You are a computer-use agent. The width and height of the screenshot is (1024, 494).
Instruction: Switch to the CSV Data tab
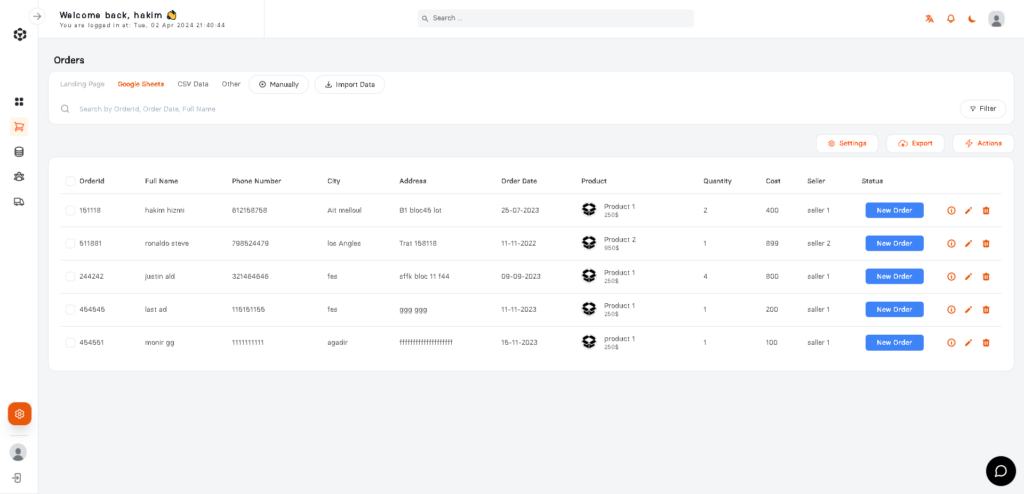pyautogui.click(x=193, y=84)
